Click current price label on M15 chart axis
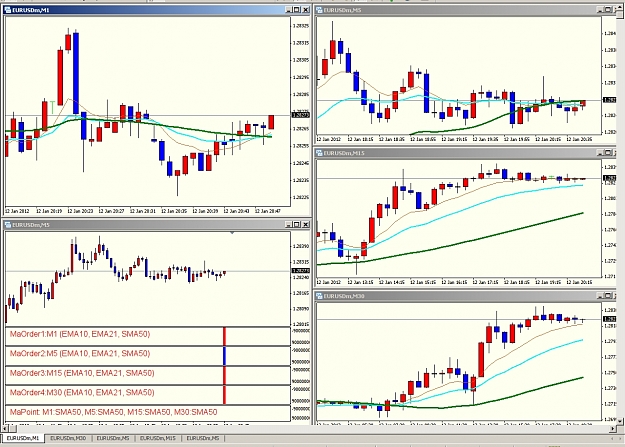The width and height of the screenshot is (625, 447). 610,178
